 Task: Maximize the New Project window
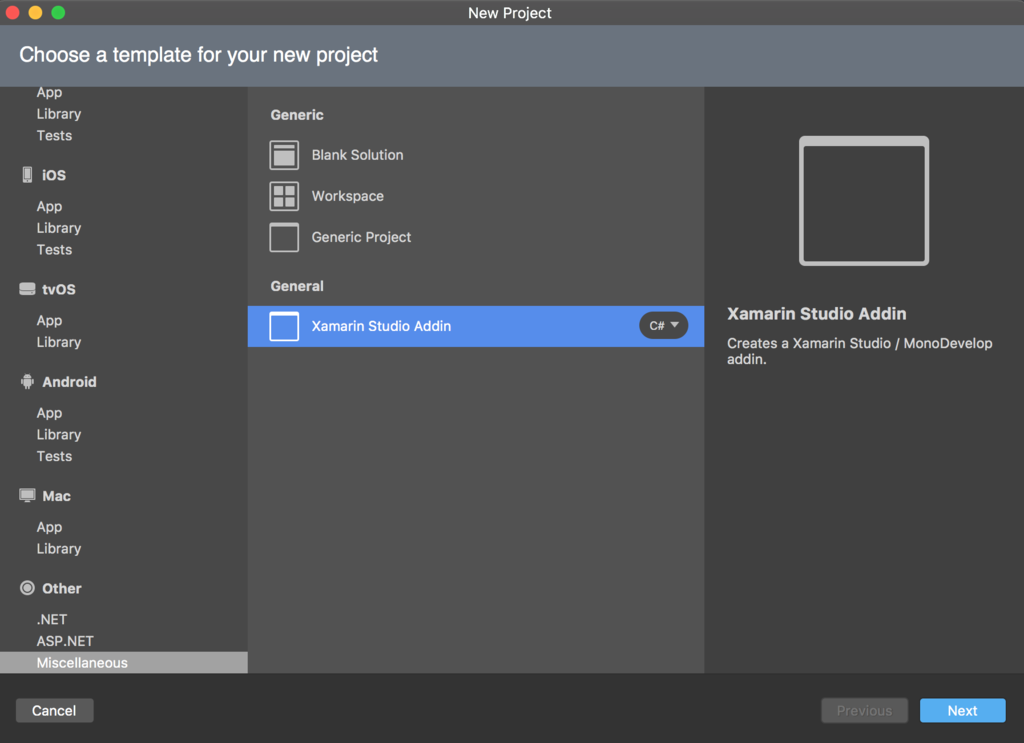tap(58, 12)
